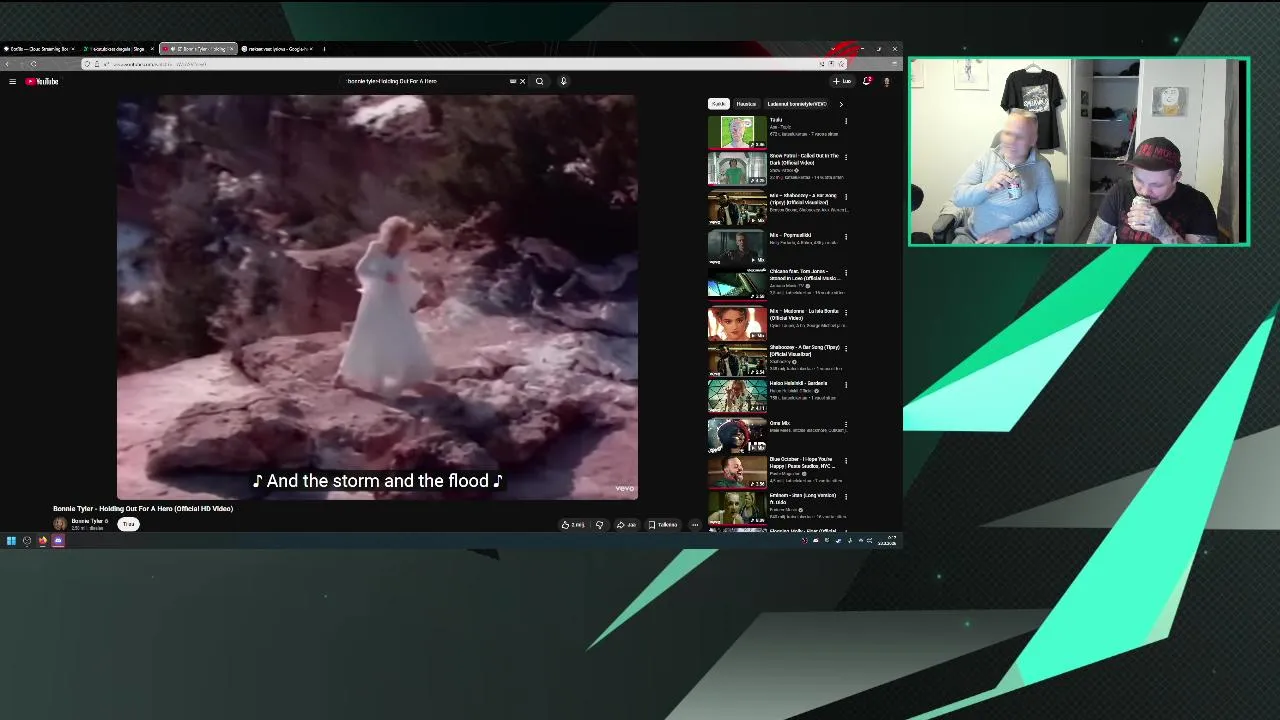Click the taskbar clock and date

[x=887, y=541]
